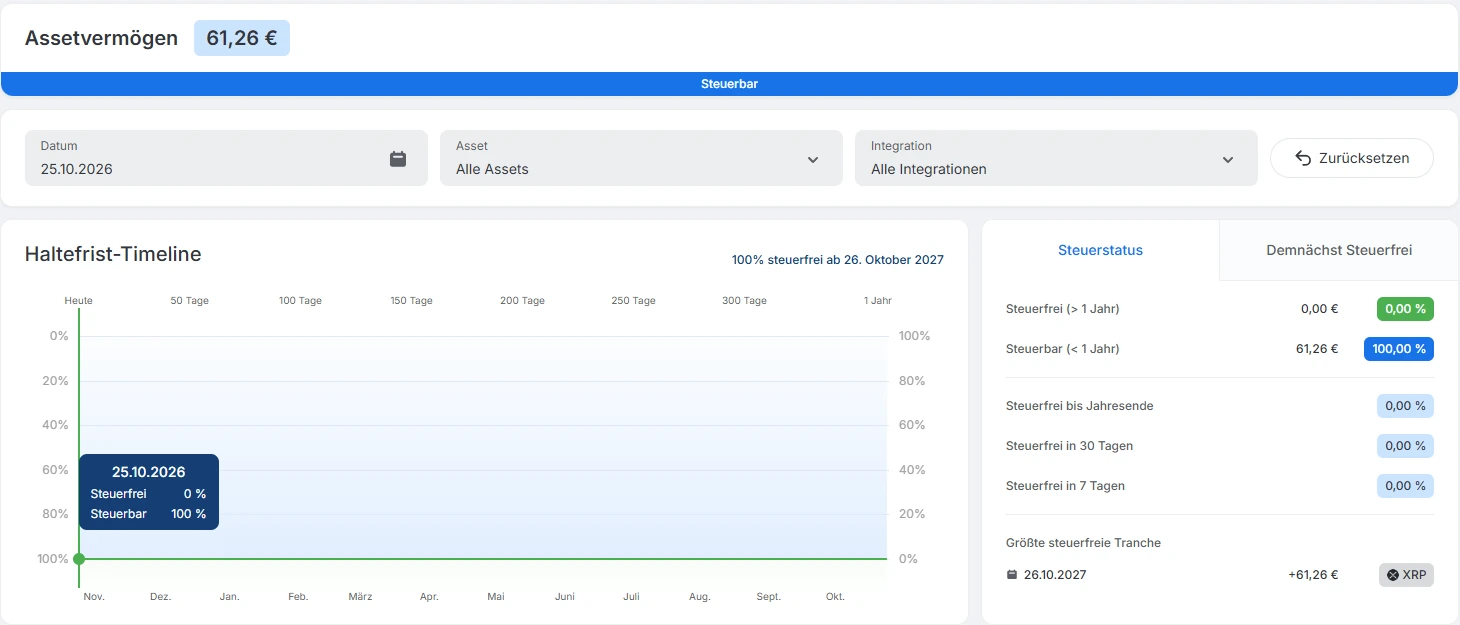Click the percentage badge for Steuerfrei in 7 Tagen
Viewport: 1460px width, 625px height.
[1405, 486]
